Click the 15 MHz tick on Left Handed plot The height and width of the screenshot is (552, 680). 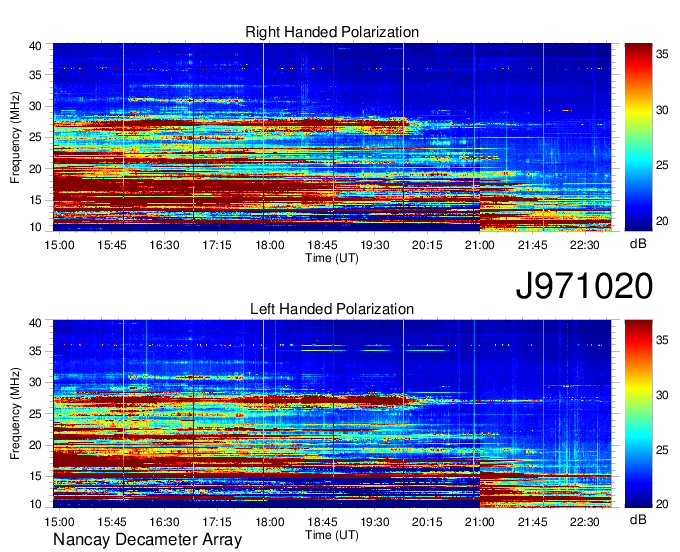(35, 477)
